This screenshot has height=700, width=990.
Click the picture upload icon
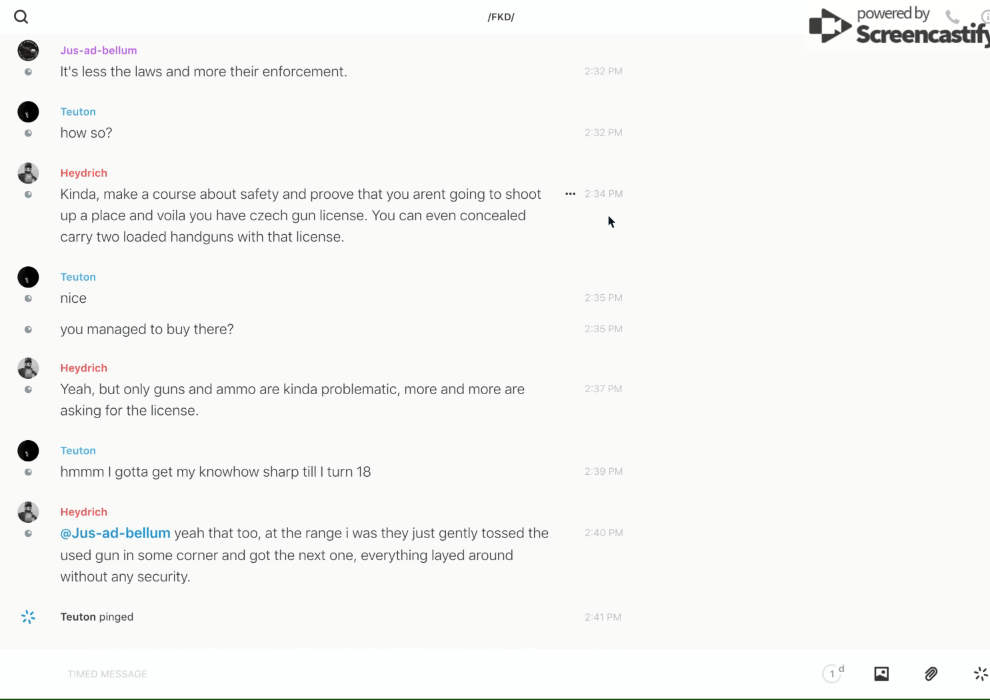(x=881, y=674)
